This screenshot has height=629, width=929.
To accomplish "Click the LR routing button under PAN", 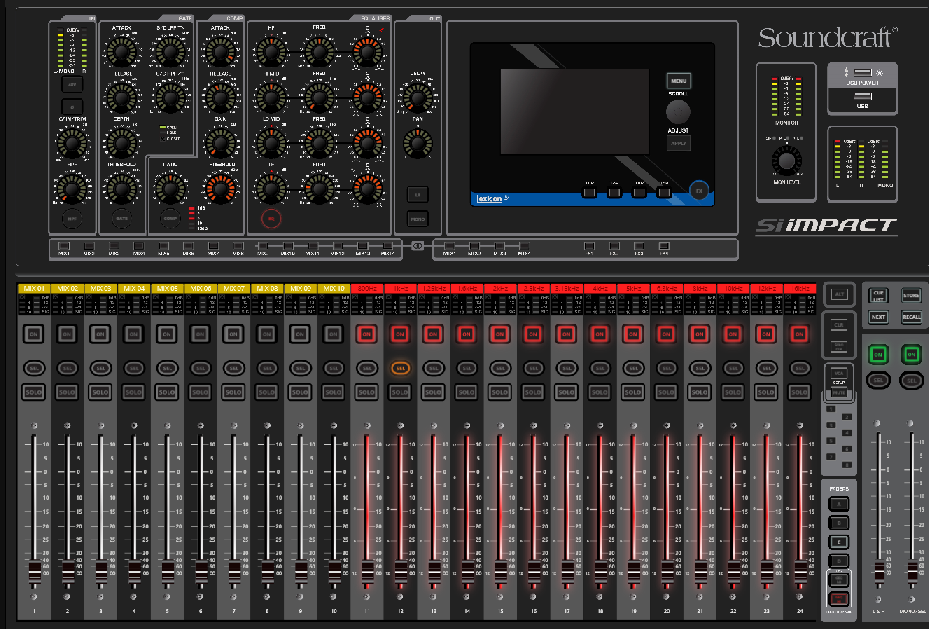I will pyautogui.click(x=418, y=194).
